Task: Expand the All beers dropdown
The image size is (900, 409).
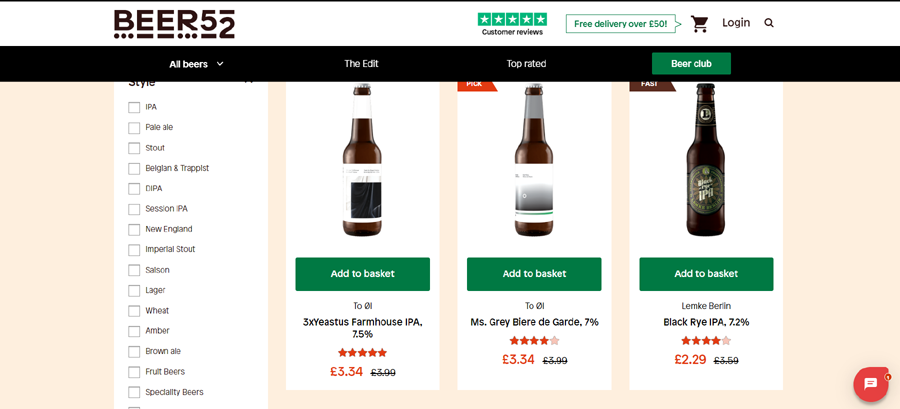Action: coord(196,64)
